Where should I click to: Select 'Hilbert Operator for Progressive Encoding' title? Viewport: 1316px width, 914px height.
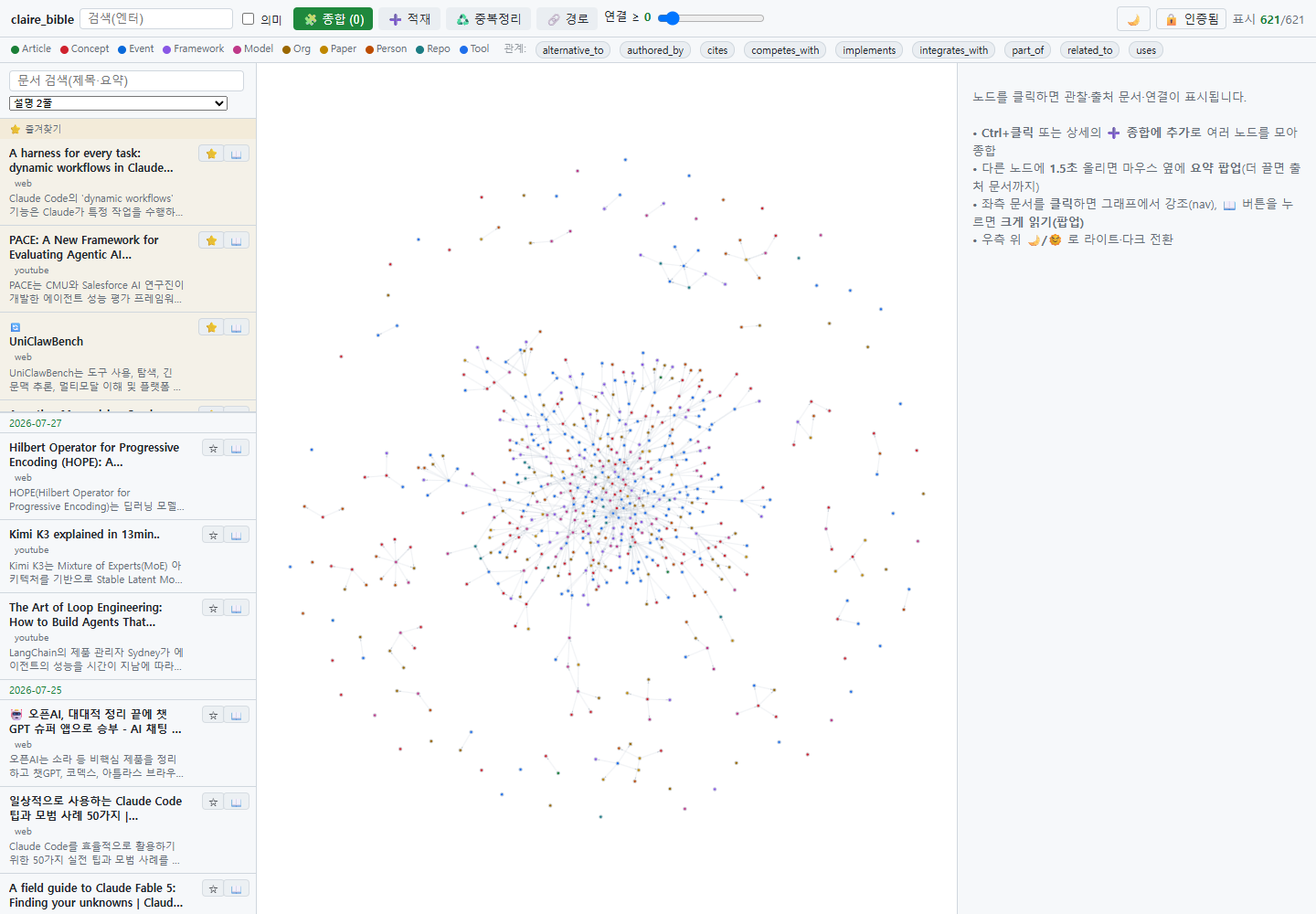point(94,455)
